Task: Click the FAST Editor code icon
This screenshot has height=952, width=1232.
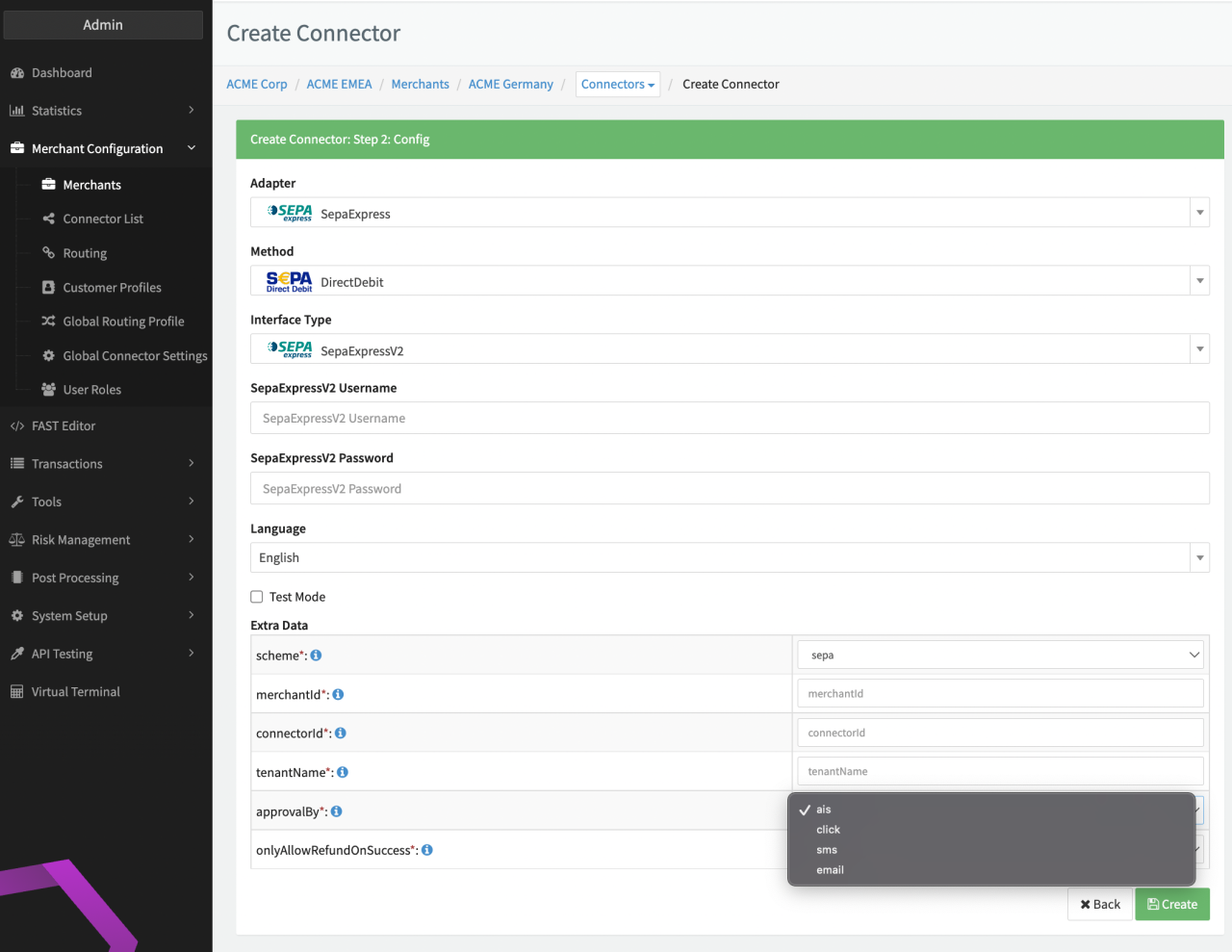Action: [x=16, y=426]
